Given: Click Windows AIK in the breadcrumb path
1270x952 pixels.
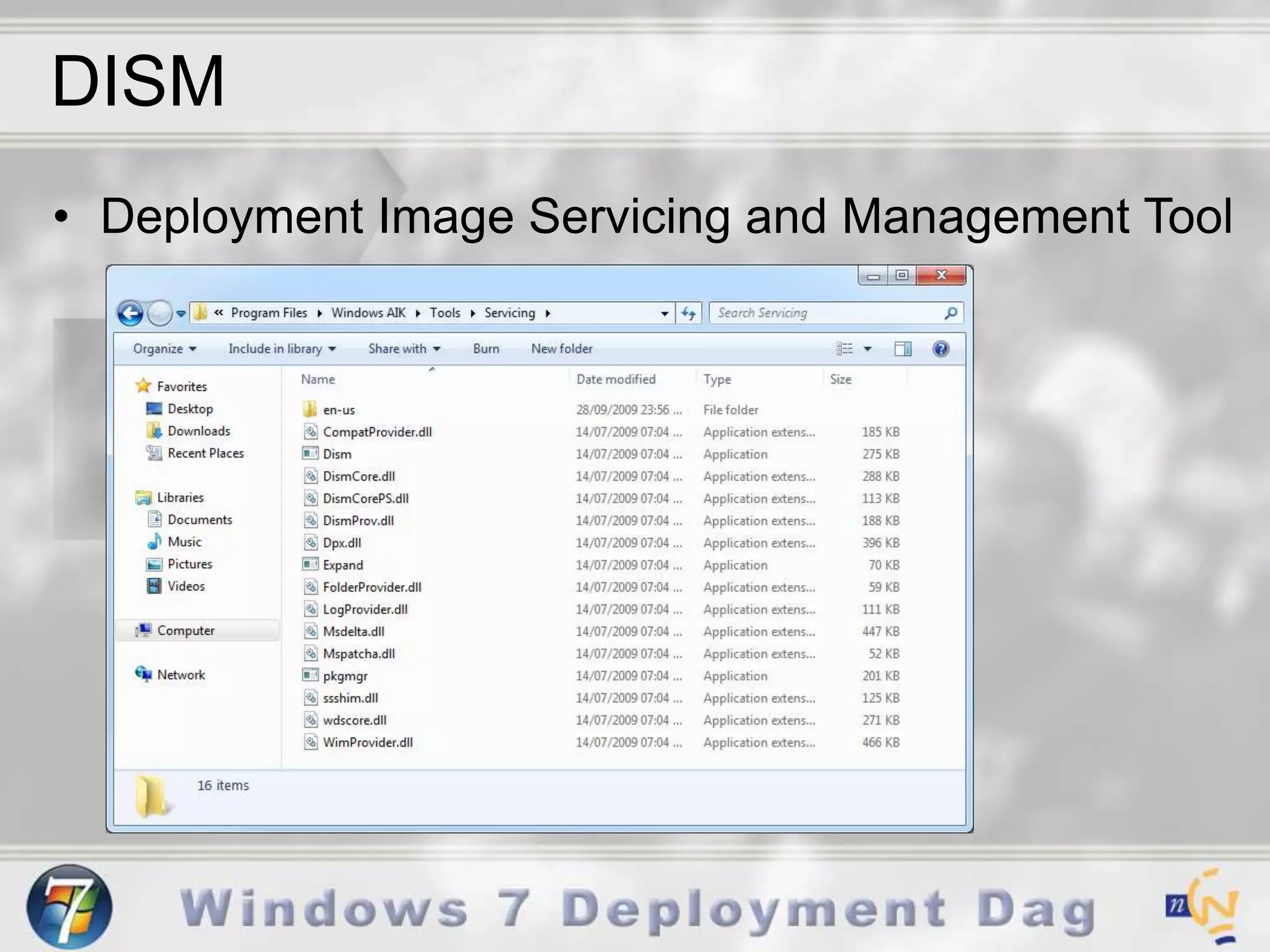Looking at the screenshot, I should (368, 313).
